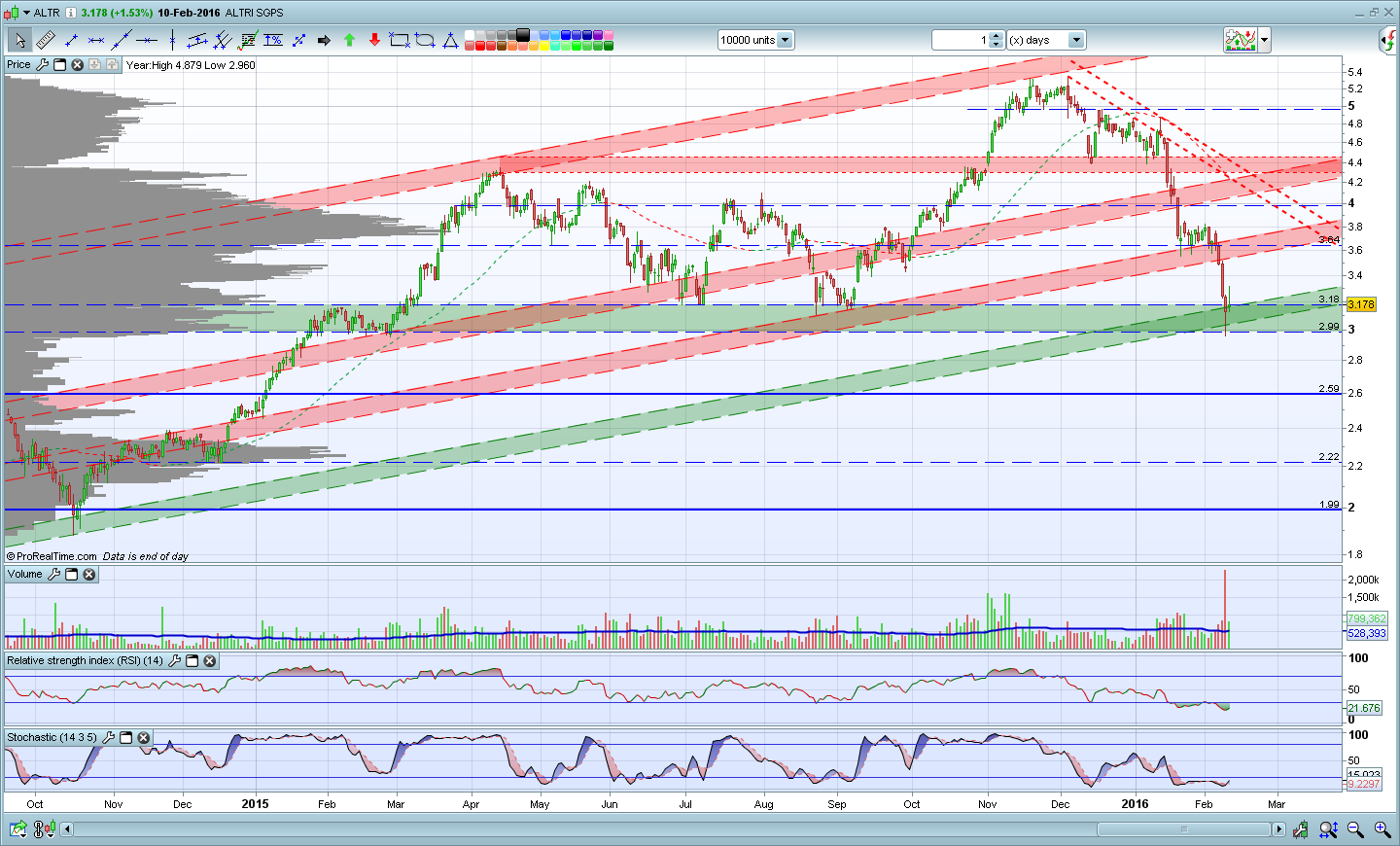The width and height of the screenshot is (1400, 846).
Task: Select the triangle drawing tool
Action: tap(450, 40)
